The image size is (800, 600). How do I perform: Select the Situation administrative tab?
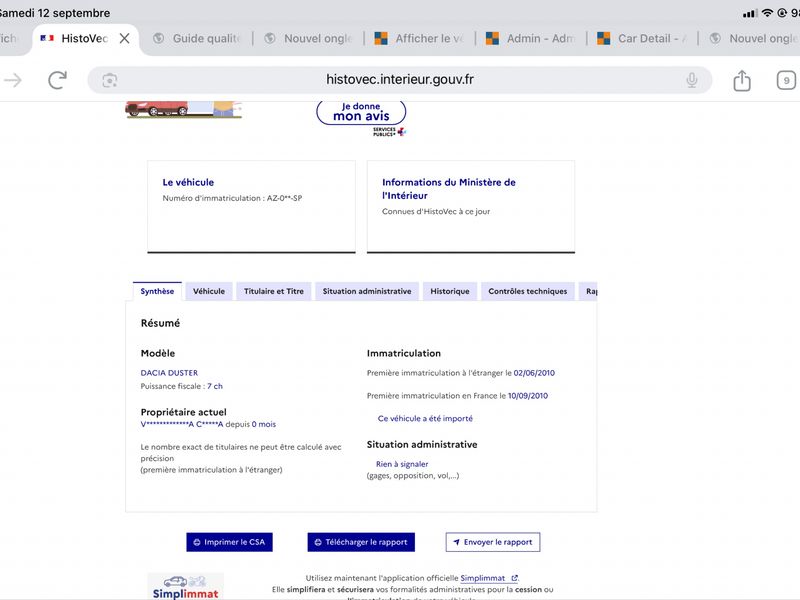[x=367, y=291]
